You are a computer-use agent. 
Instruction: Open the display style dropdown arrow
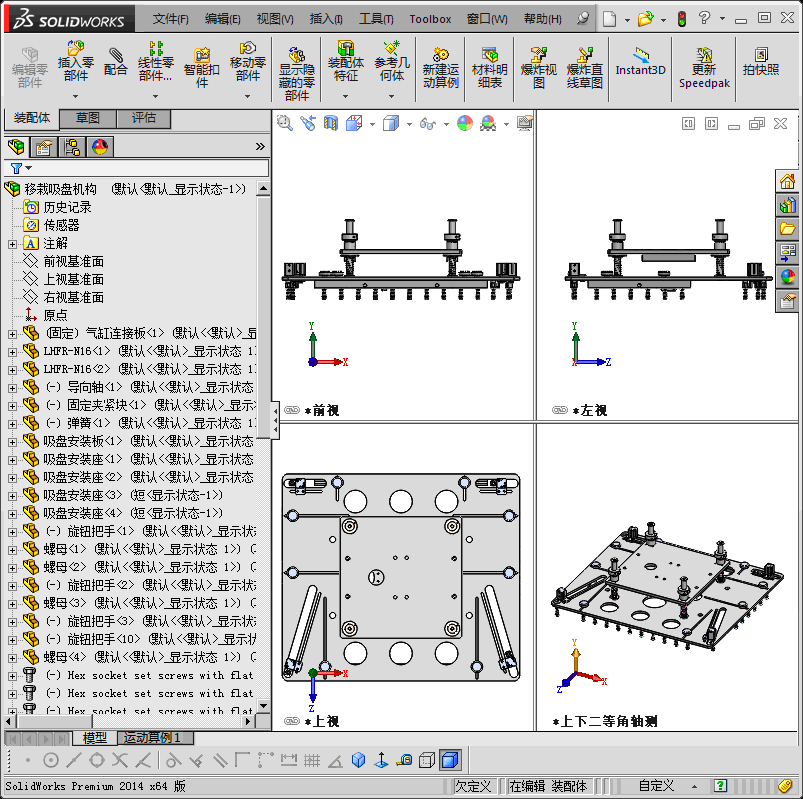[x=409, y=124]
